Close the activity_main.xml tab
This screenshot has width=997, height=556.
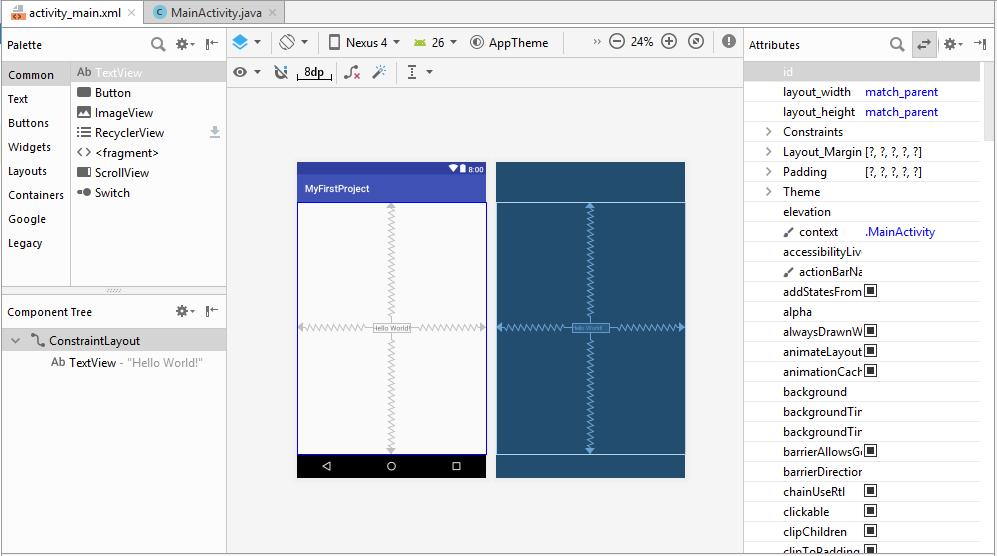132,13
